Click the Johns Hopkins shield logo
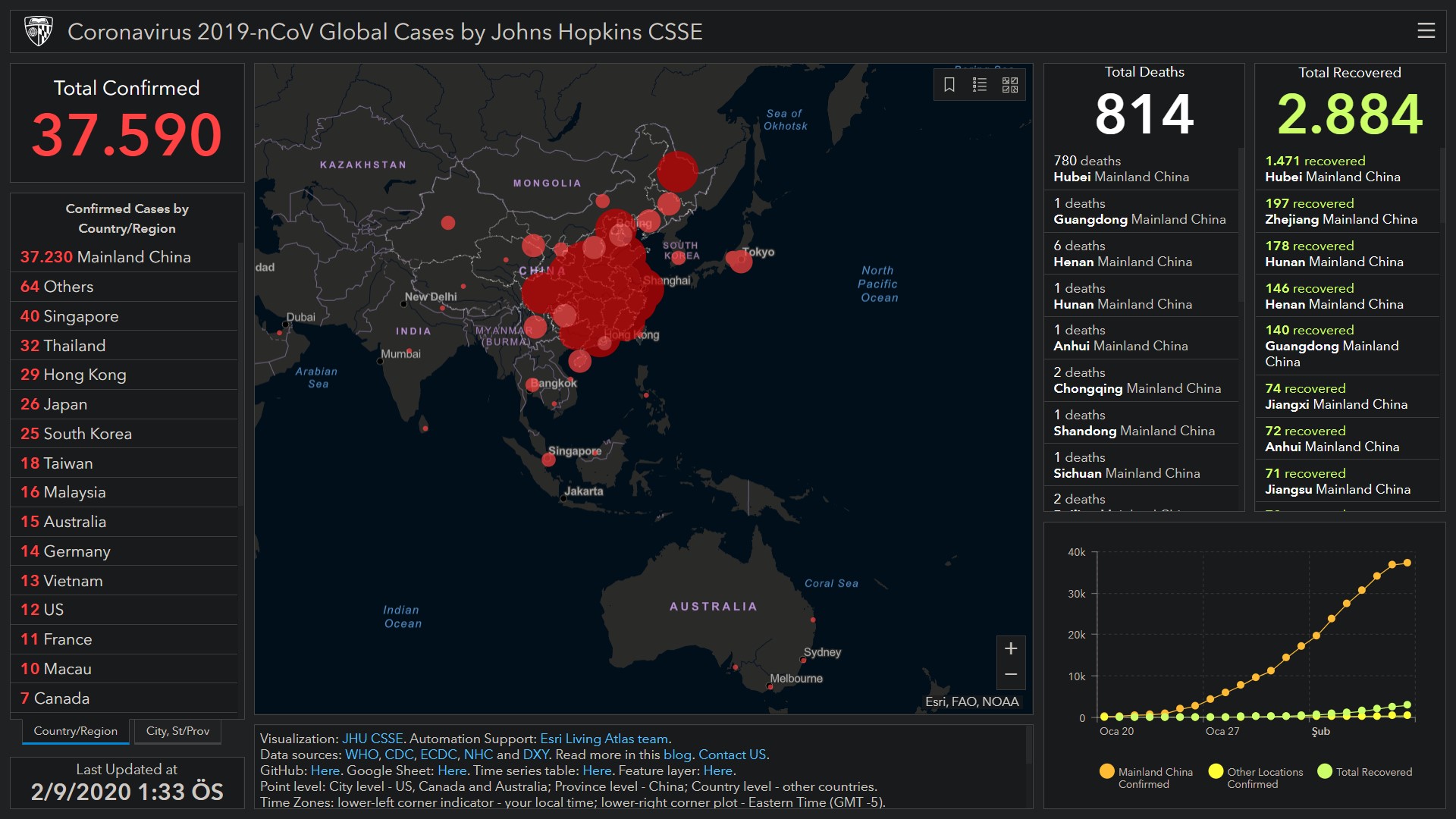 point(39,32)
